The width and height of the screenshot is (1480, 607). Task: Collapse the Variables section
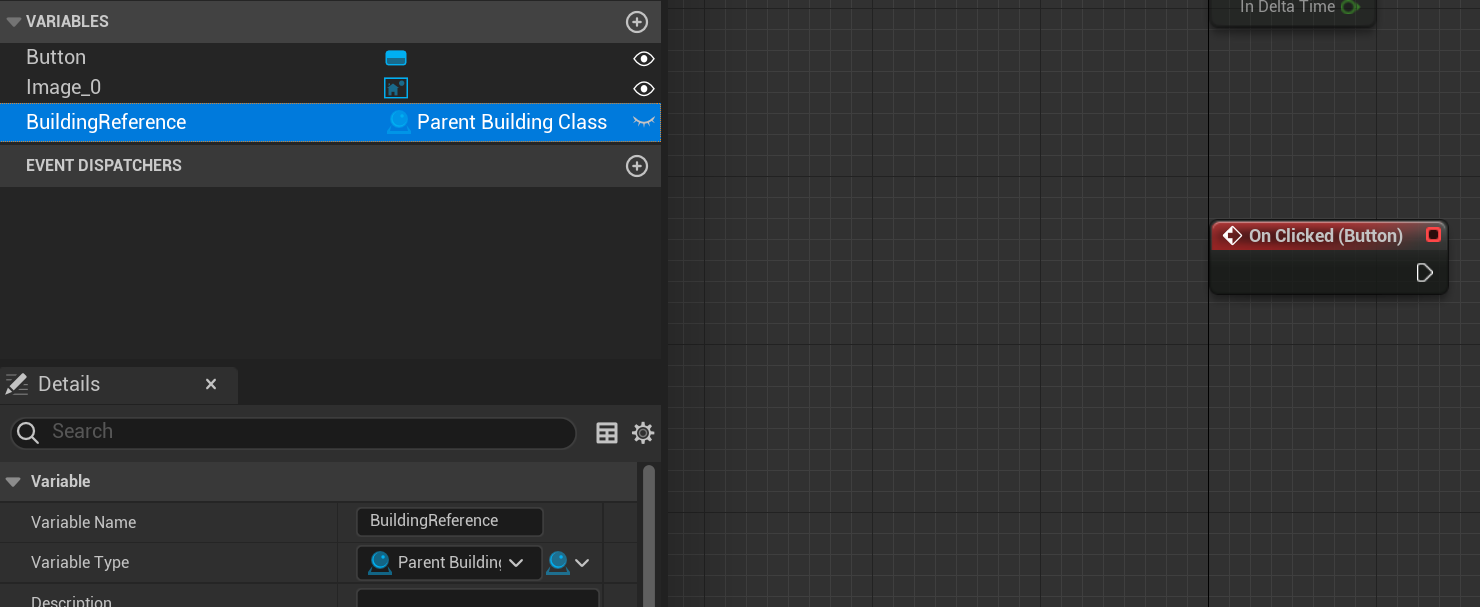click(x=13, y=21)
